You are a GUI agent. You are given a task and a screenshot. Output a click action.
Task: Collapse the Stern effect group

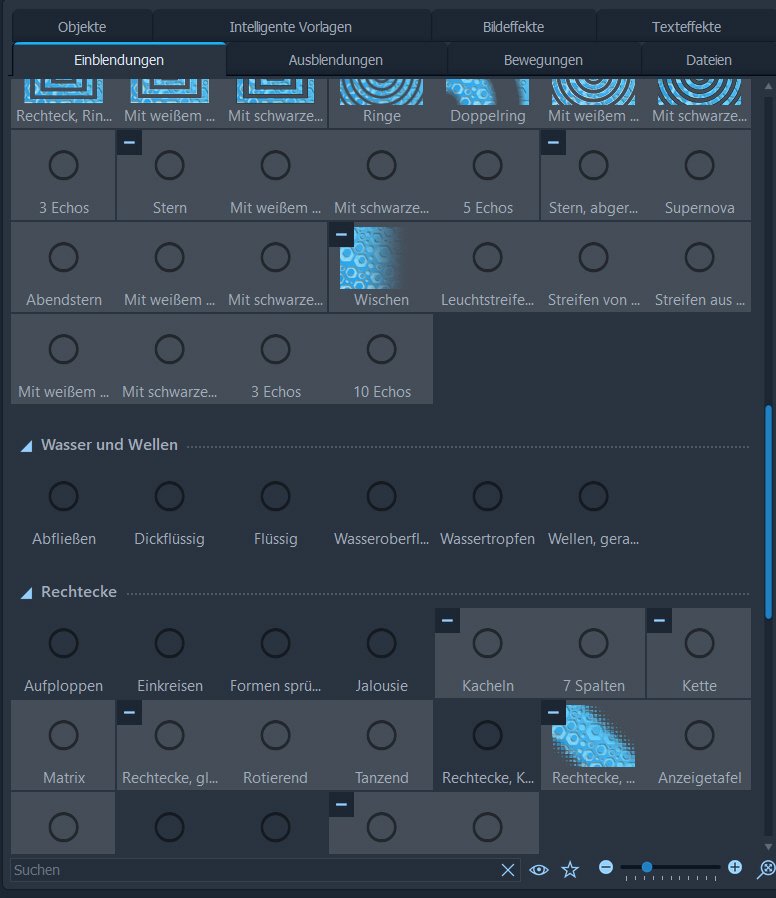129,143
